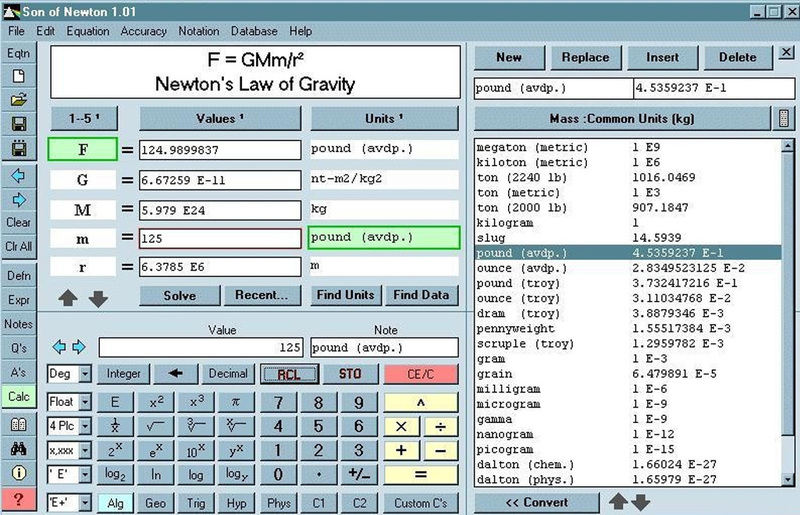Click the save-all disk icon below Save
This screenshot has width=800, height=515.
tap(18, 149)
